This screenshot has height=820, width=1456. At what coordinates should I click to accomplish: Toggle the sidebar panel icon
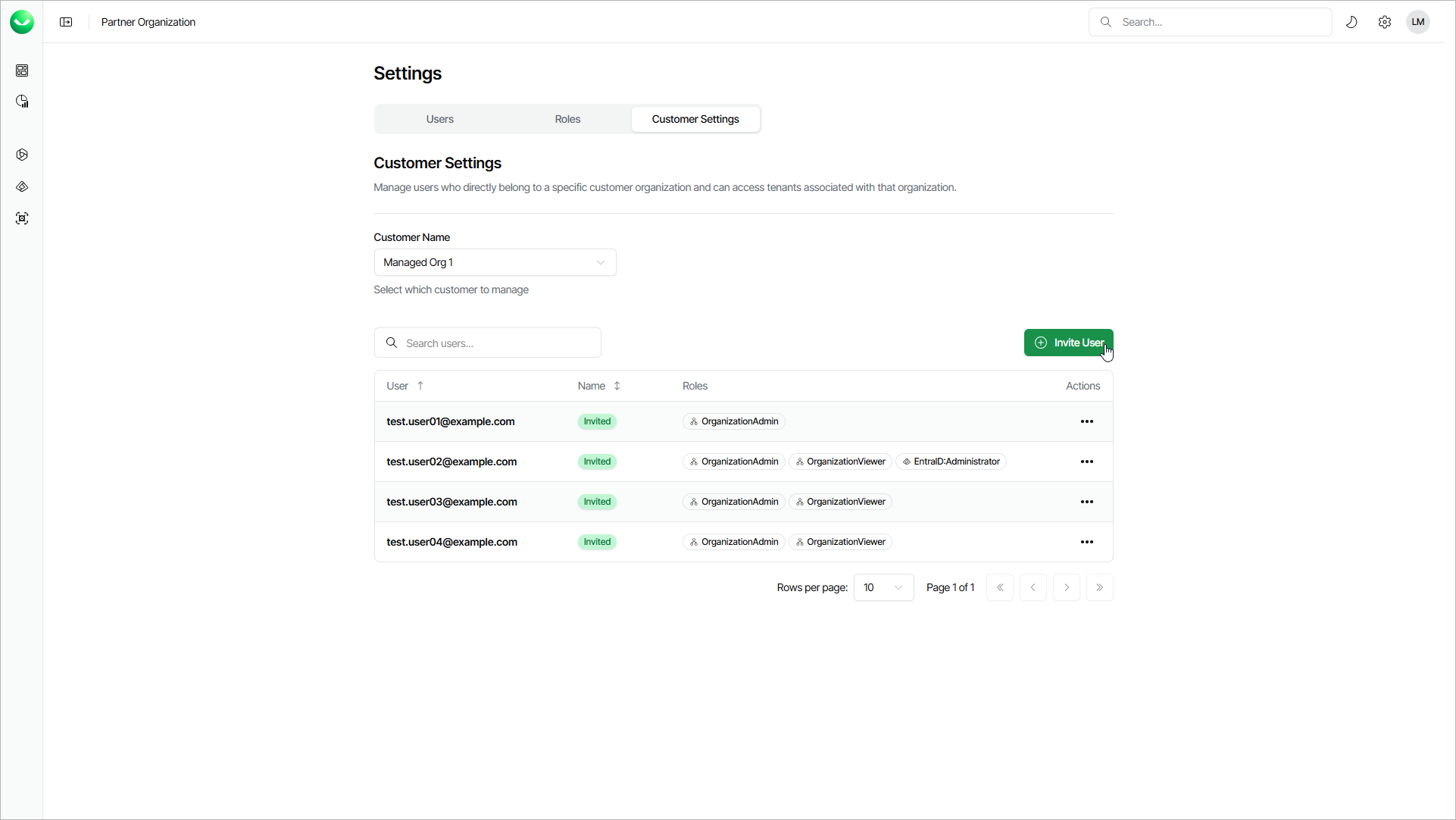point(66,22)
